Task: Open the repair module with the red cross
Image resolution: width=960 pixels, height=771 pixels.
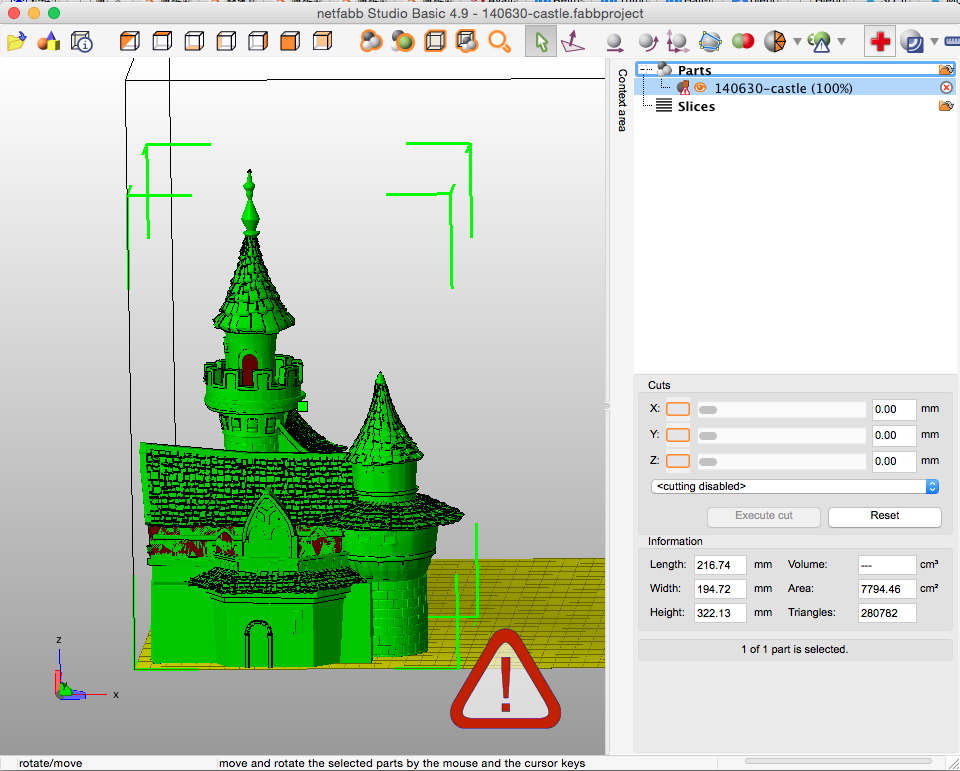Action: (x=879, y=42)
